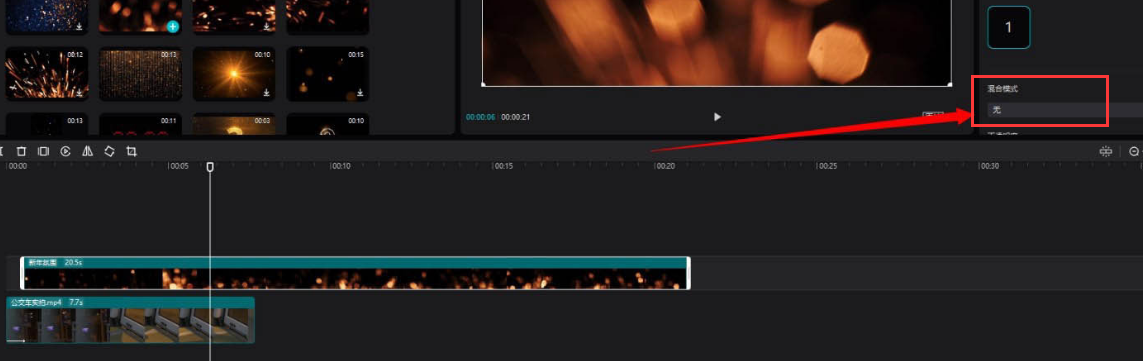Select the 00:10 golden starburst thumbnail

(234, 74)
